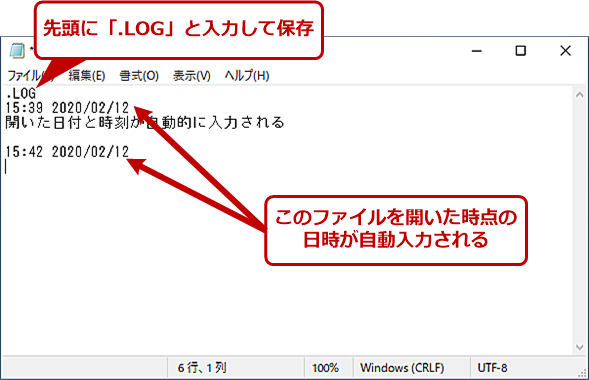Minimize the Notepad window
The height and width of the screenshot is (380, 589).
coord(477,51)
